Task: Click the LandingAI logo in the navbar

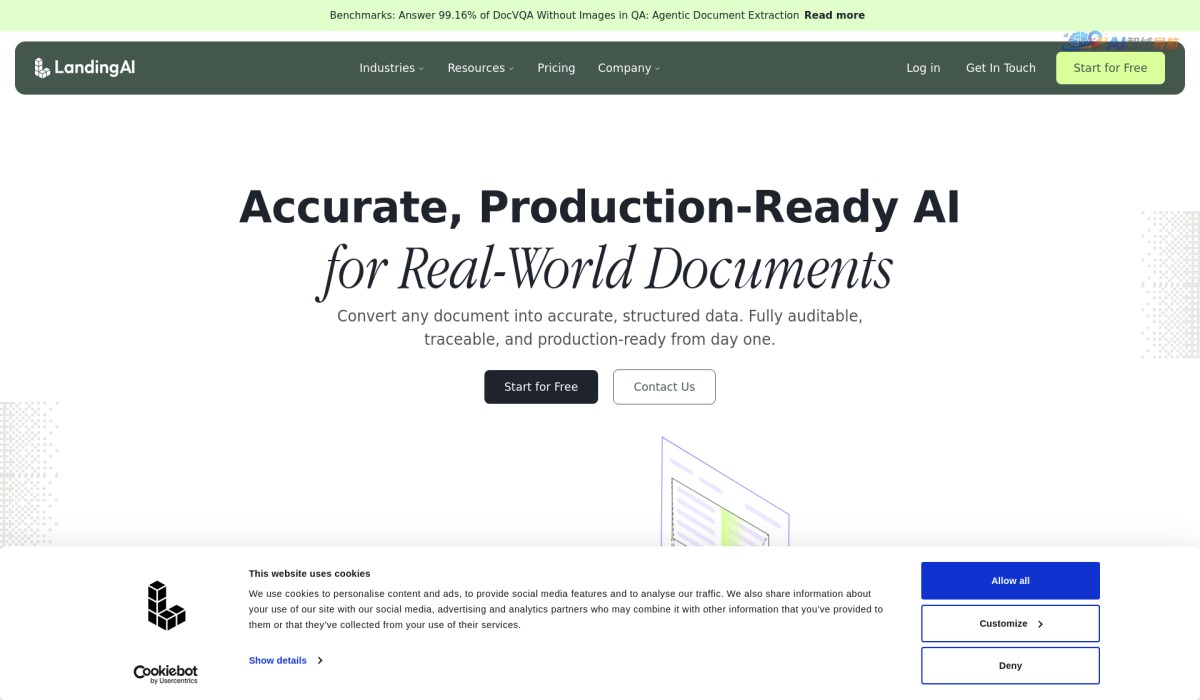Action: pos(85,68)
